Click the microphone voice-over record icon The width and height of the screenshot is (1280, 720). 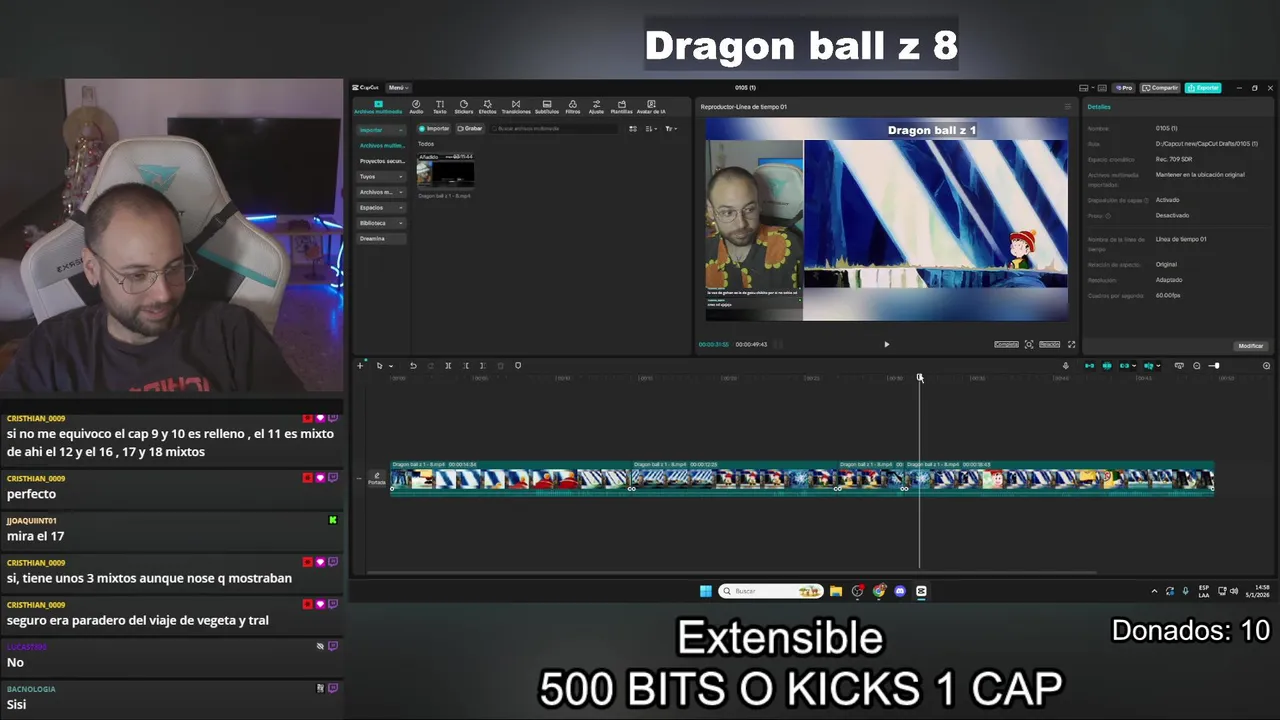tap(1065, 366)
